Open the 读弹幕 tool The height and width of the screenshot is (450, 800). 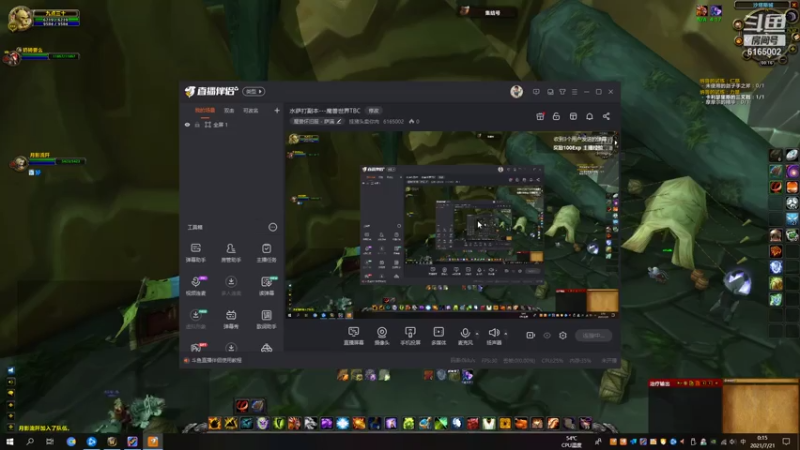[266, 286]
